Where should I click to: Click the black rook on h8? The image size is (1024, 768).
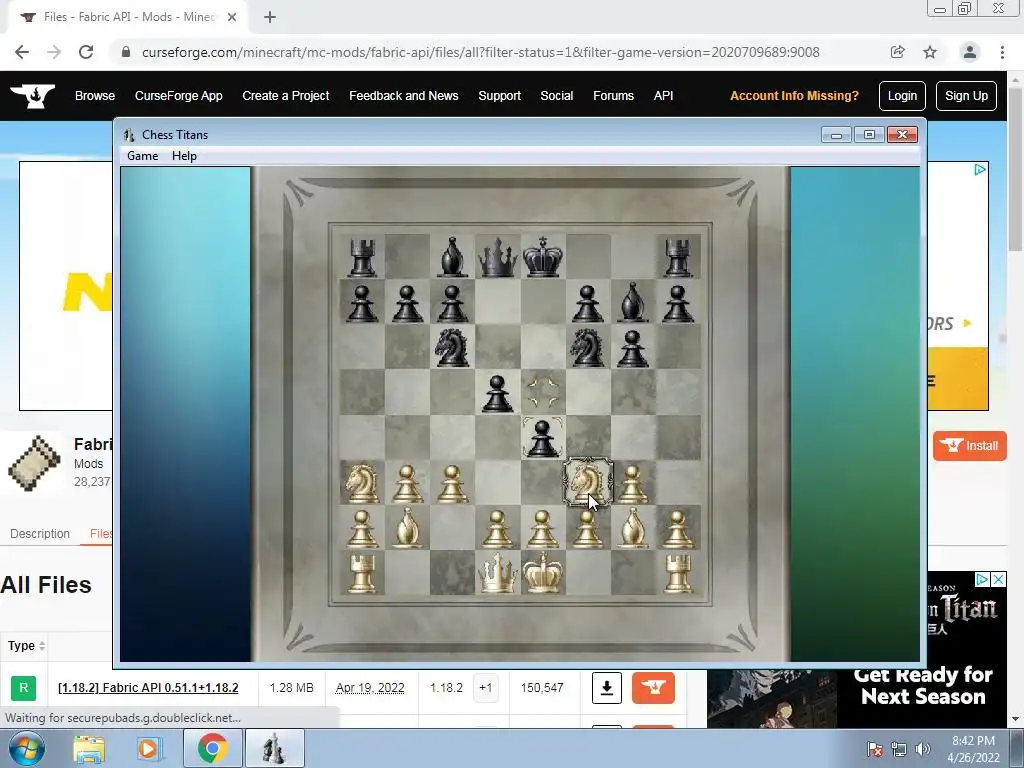[x=678, y=259]
